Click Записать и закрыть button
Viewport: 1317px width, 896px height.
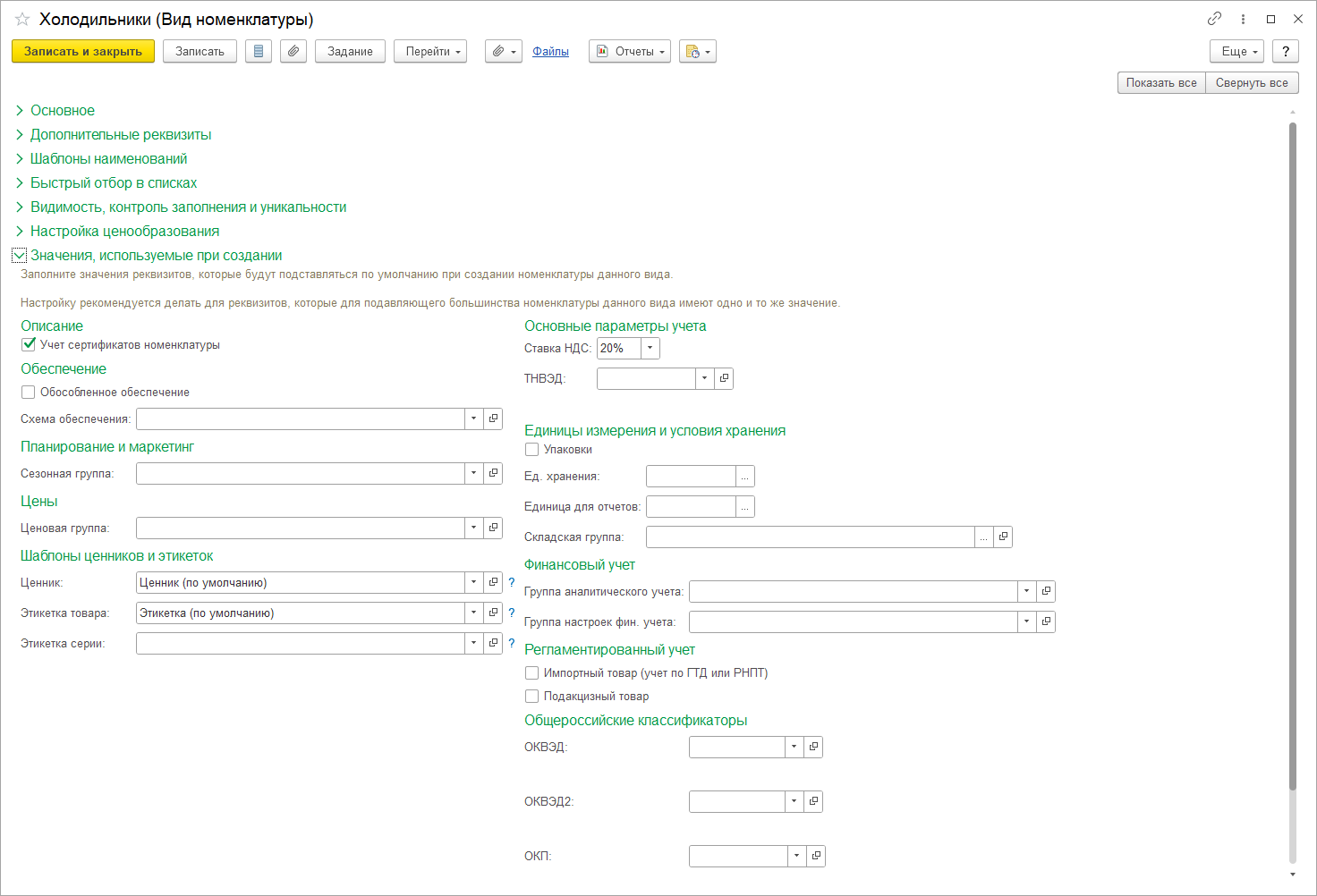click(83, 52)
